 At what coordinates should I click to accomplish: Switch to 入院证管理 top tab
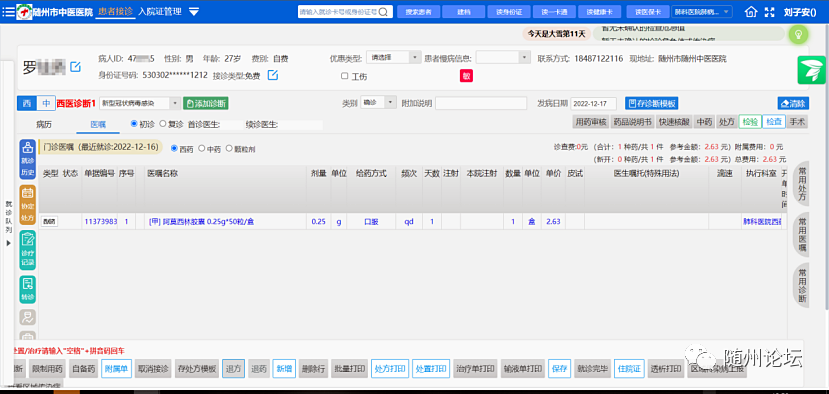160,11
